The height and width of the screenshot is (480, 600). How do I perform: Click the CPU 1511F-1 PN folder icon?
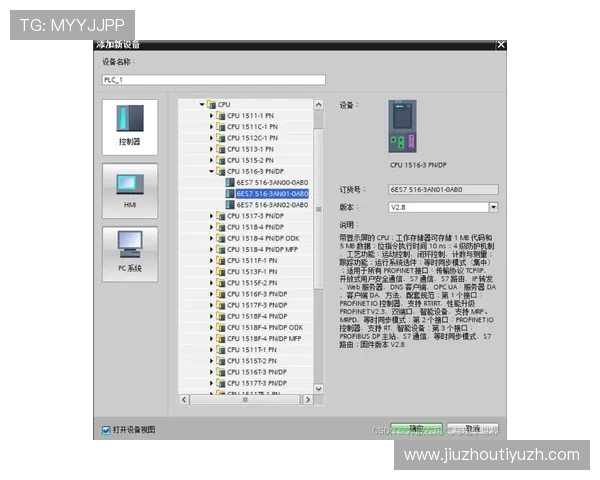pos(220,260)
